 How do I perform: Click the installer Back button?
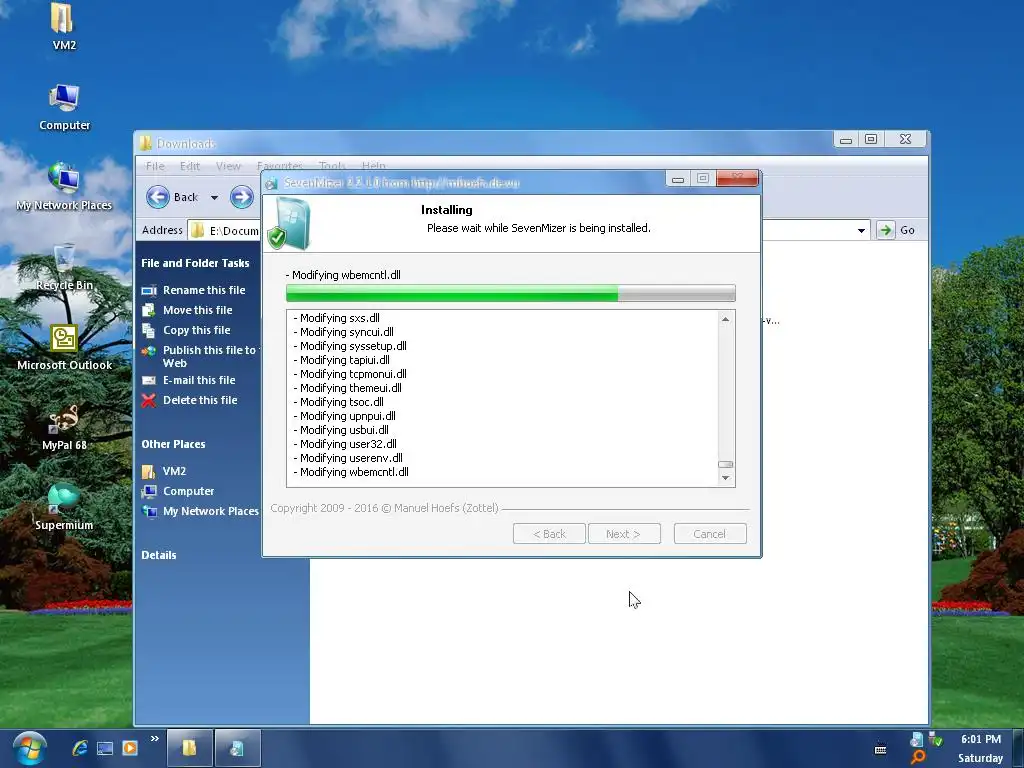(x=549, y=534)
